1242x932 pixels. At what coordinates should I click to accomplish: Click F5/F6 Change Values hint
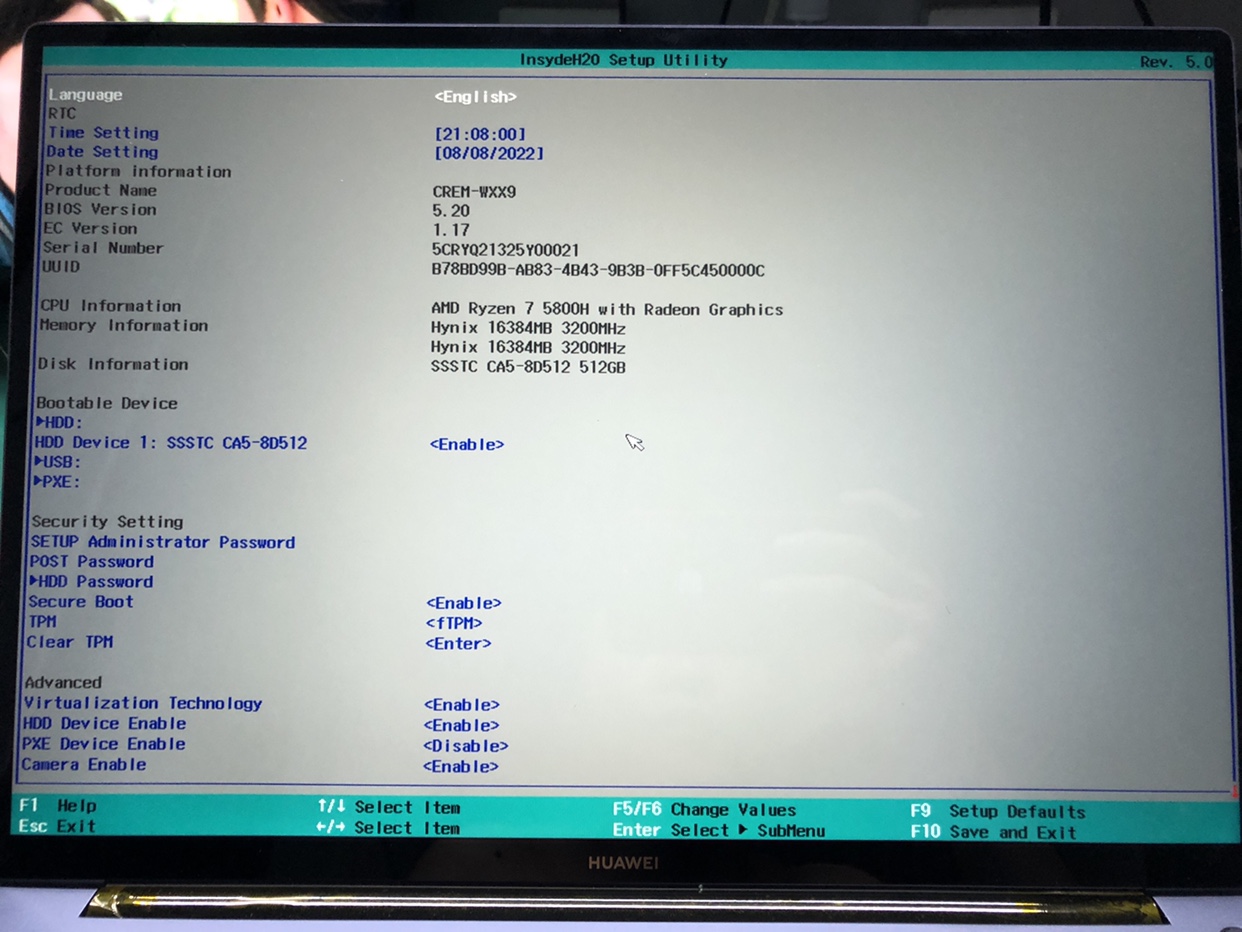click(x=705, y=810)
